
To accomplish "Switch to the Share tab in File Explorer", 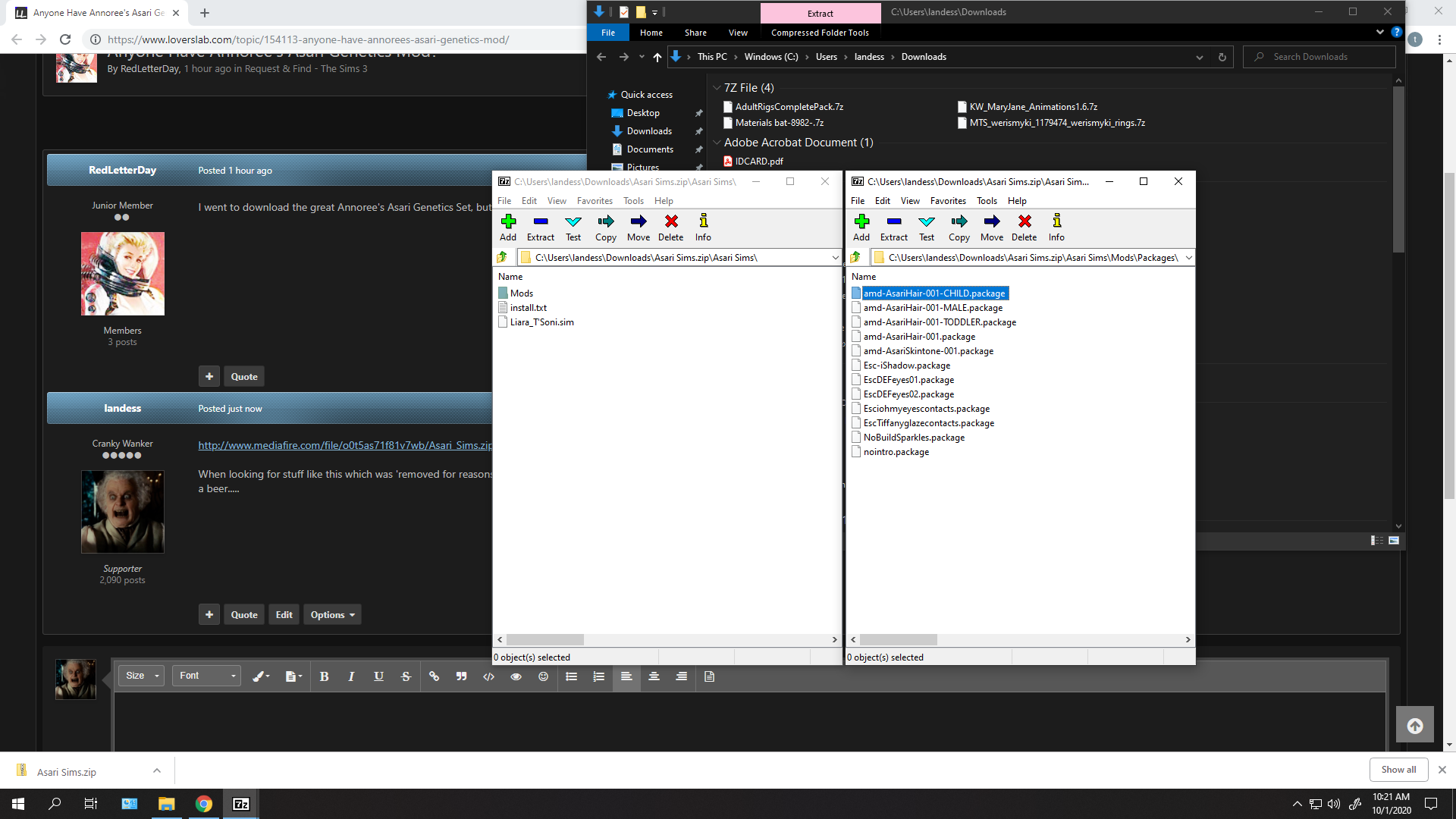I will pos(695,33).
